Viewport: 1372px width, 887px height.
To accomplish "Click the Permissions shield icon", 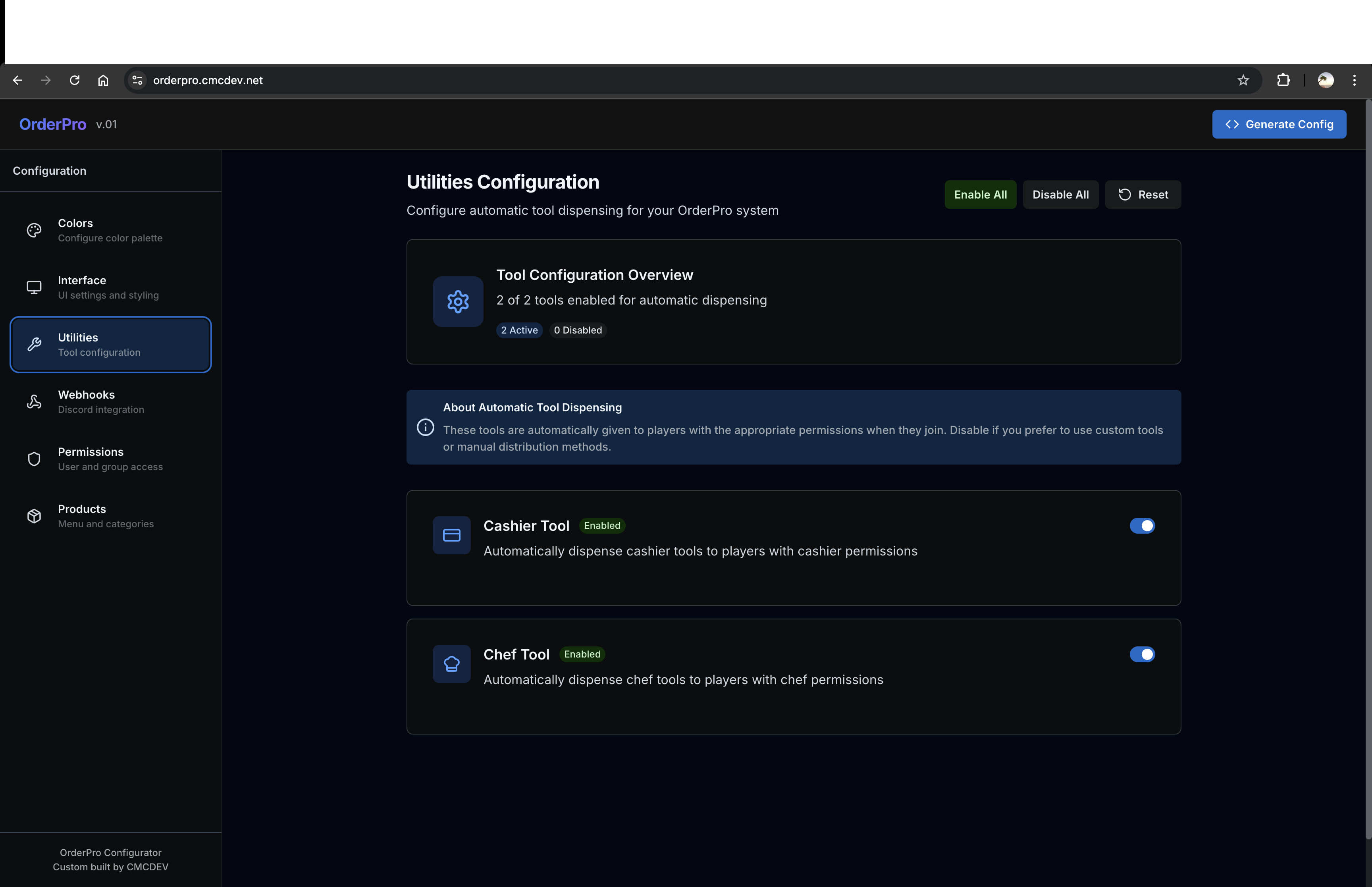I will (34, 459).
